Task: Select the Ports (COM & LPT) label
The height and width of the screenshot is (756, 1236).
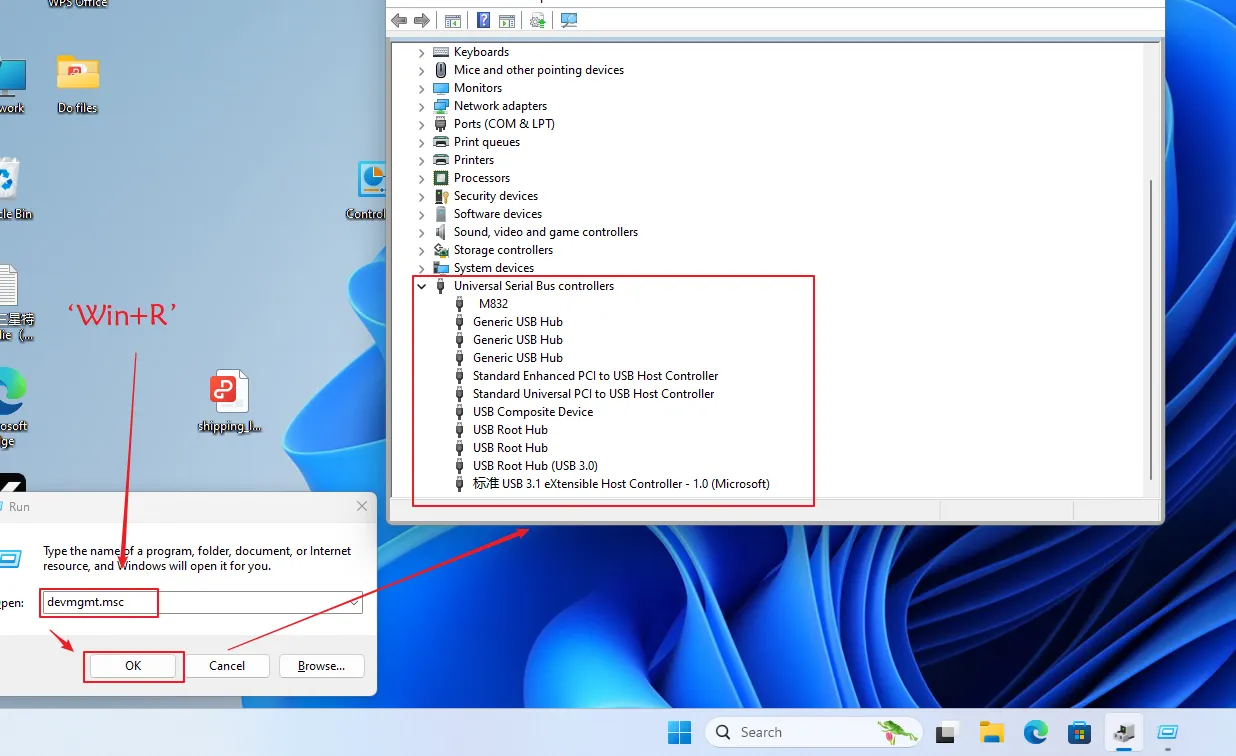Action: (504, 124)
